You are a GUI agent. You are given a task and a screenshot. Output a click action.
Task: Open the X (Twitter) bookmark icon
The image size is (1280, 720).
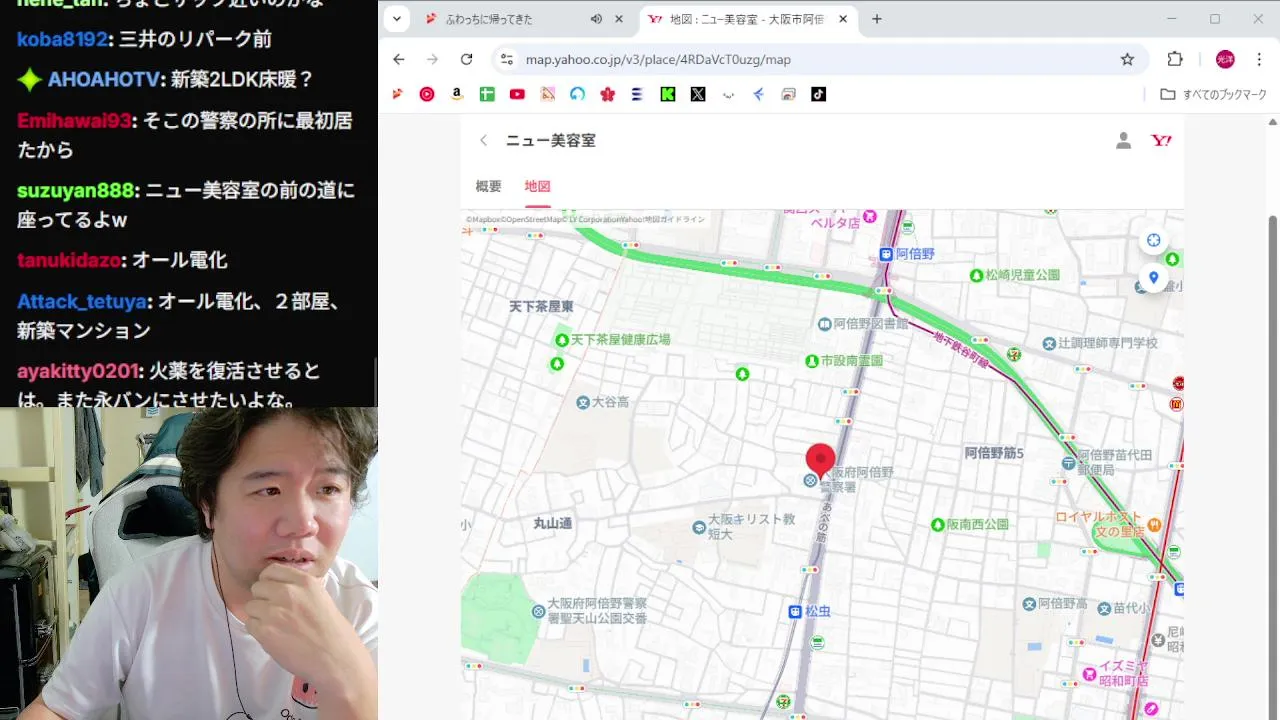point(698,94)
